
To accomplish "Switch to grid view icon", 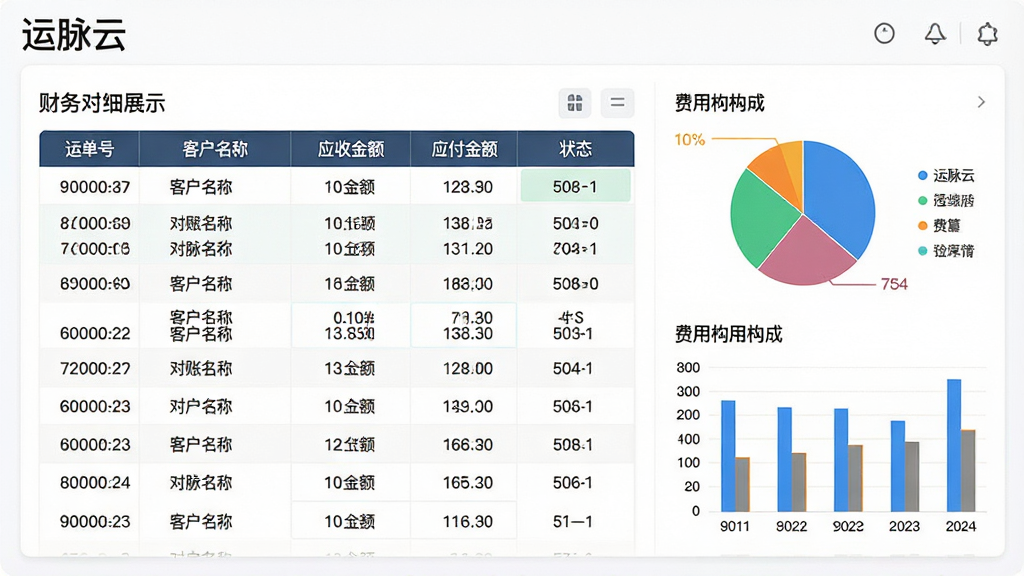I will coord(575,103).
